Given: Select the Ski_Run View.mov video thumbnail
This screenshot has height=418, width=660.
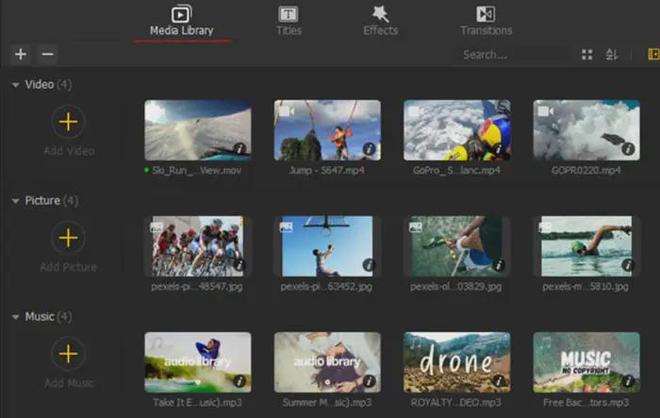Looking at the screenshot, I should tap(197, 130).
